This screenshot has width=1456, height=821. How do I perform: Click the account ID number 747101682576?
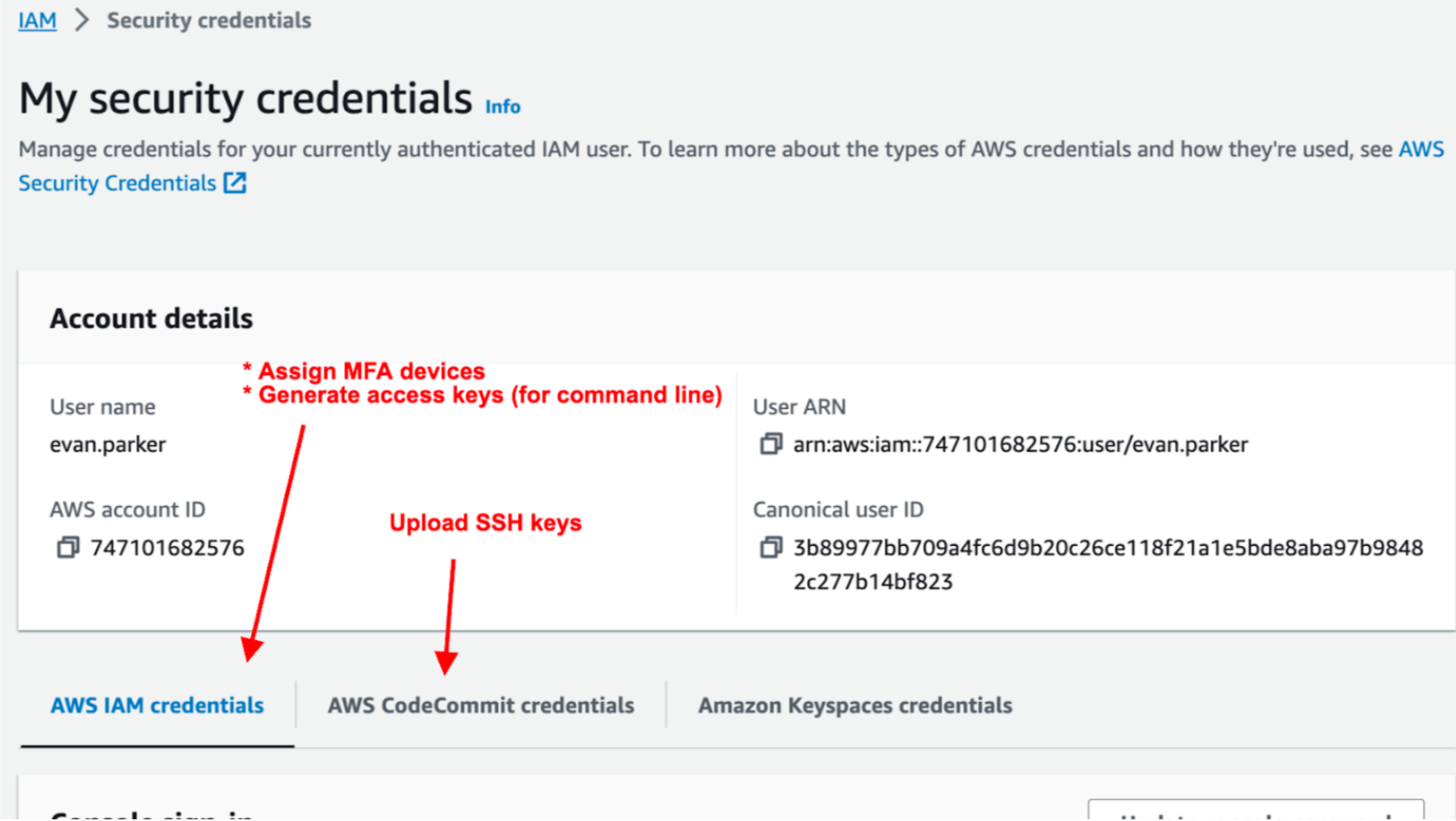pyautogui.click(x=167, y=548)
